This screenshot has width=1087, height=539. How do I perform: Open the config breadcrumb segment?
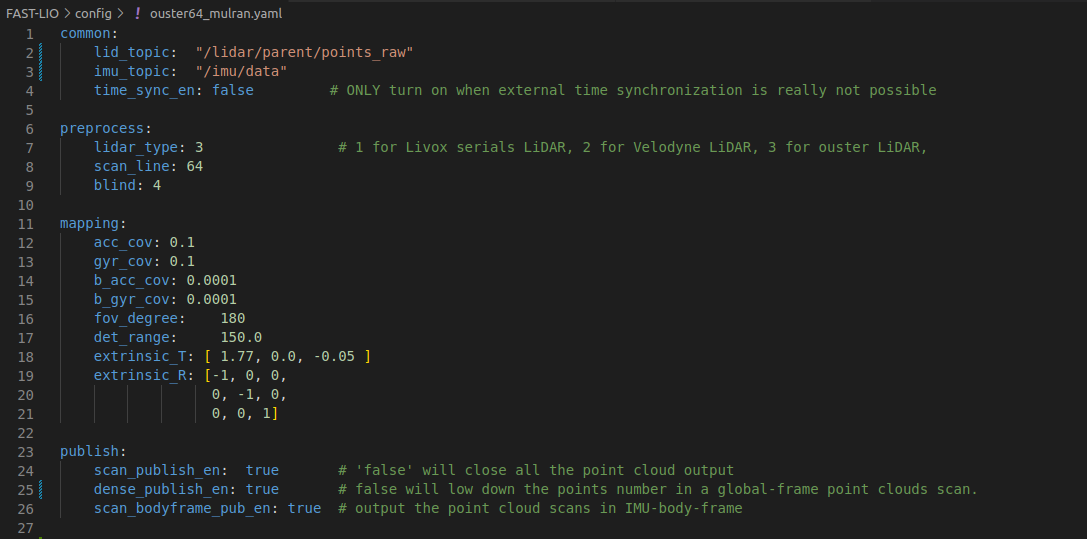pyautogui.click(x=92, y=13)
